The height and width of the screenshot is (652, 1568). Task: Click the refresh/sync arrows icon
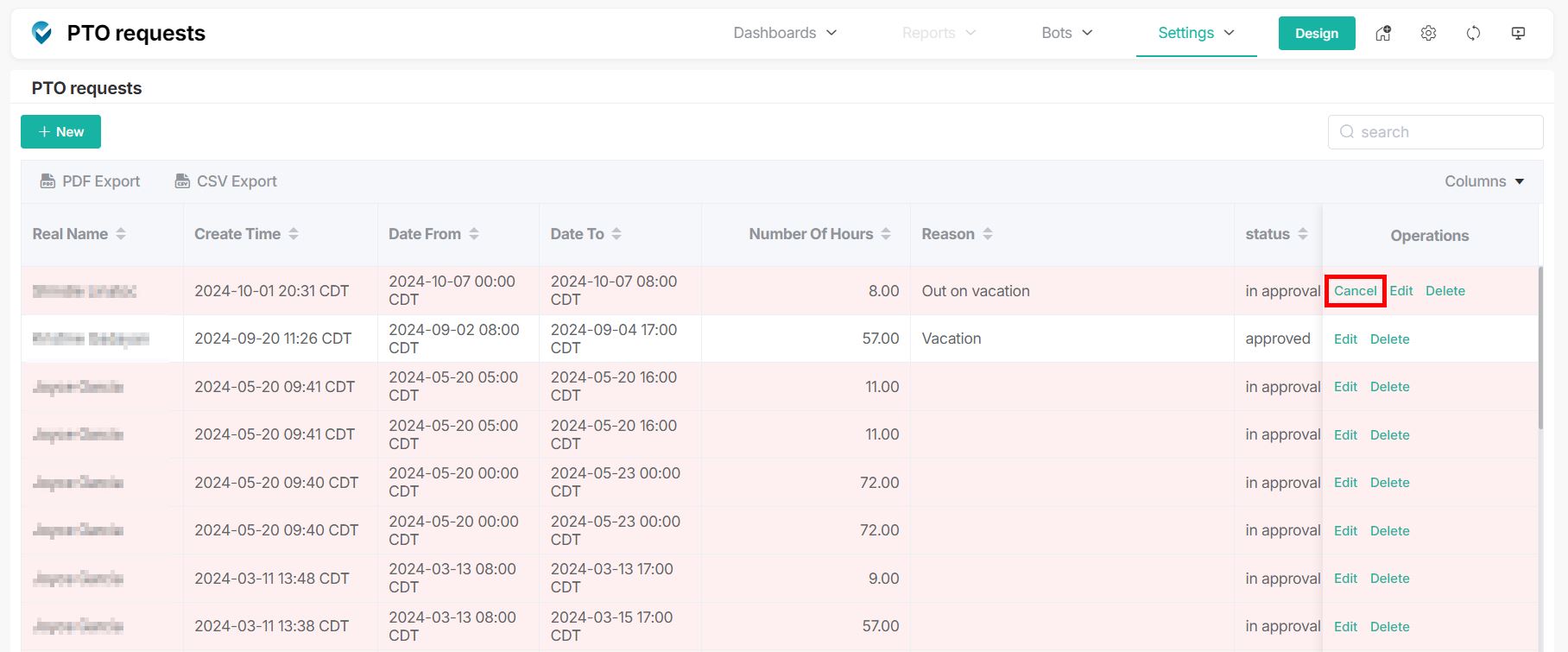tap(1473, 33)
